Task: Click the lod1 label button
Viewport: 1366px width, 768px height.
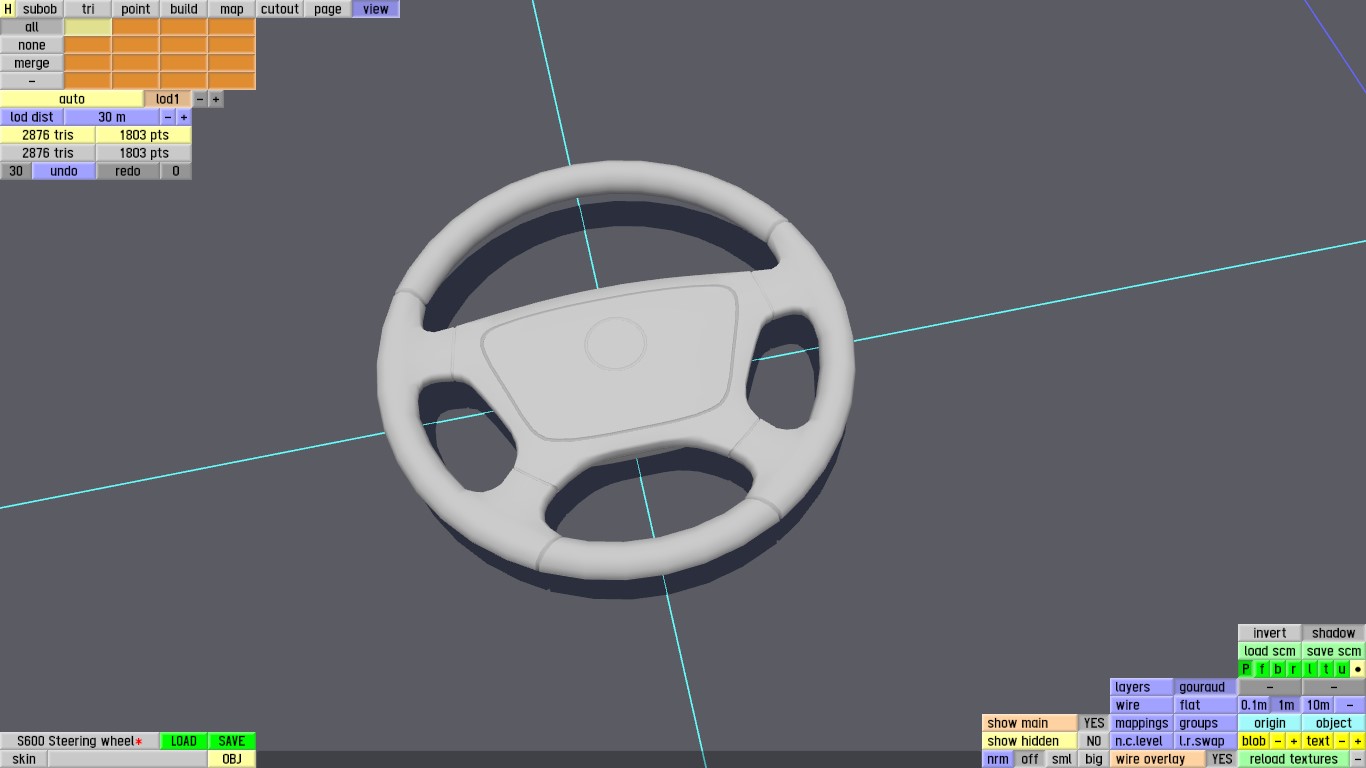Action: (x=168, y=99)
